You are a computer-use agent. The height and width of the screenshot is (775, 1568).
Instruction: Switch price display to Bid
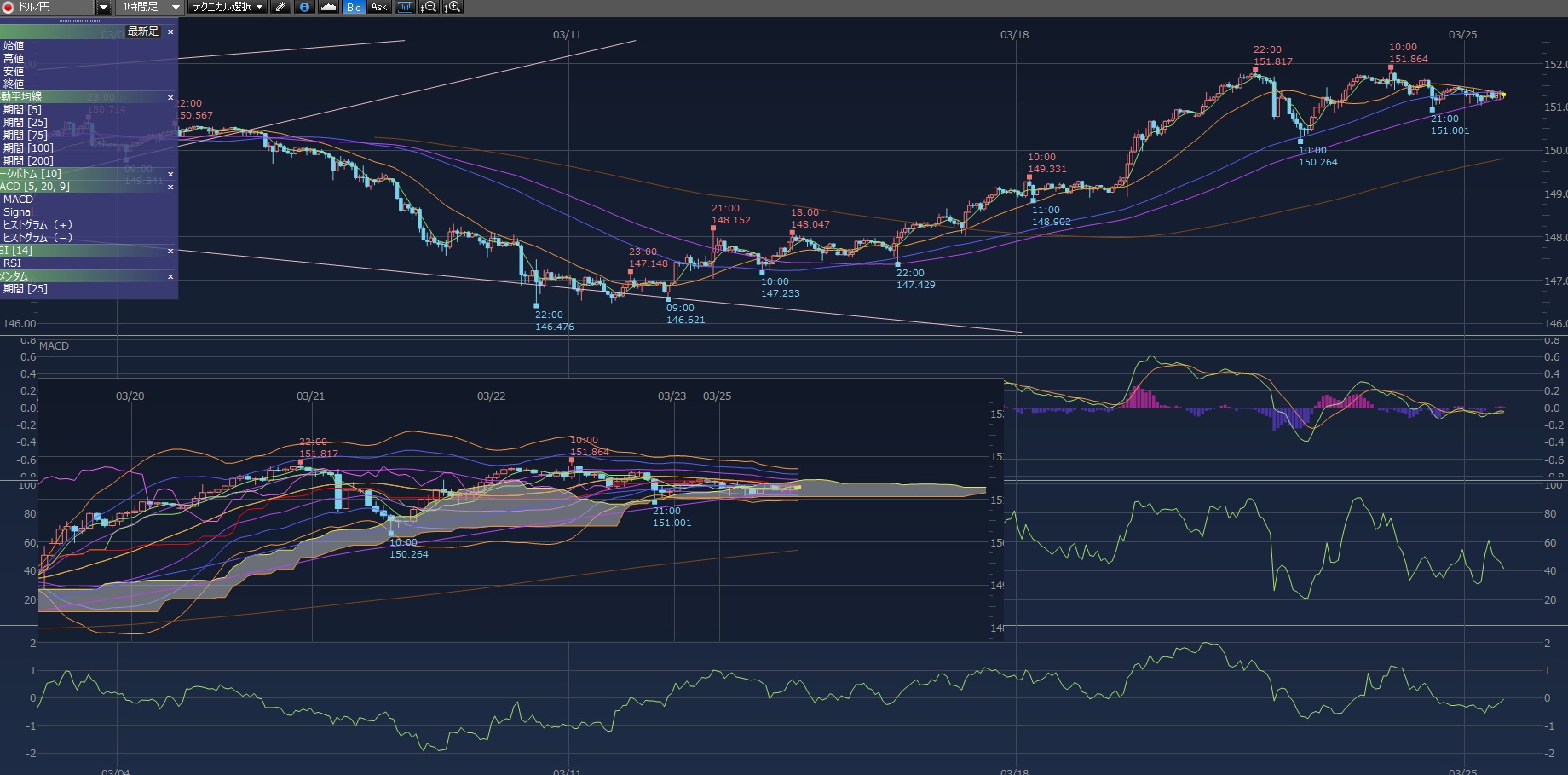tap(354, 7)
